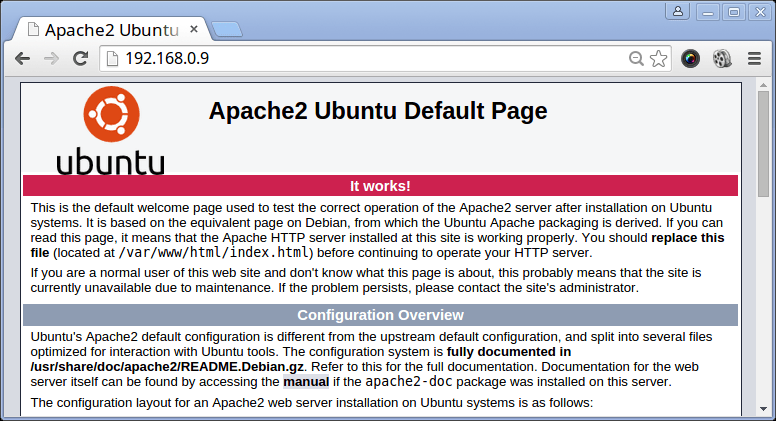Close the Apache2 Ubuntu tab
This screenshot has height=421, width=776.
click(x=196, y=29)
